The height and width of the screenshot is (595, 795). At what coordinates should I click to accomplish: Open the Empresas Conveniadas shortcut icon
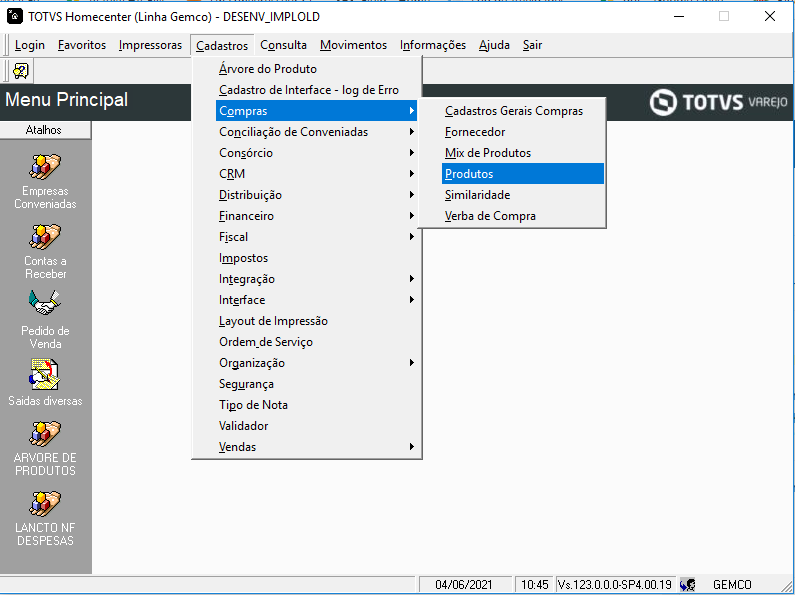pyautogui.click(x=45, y=167)
